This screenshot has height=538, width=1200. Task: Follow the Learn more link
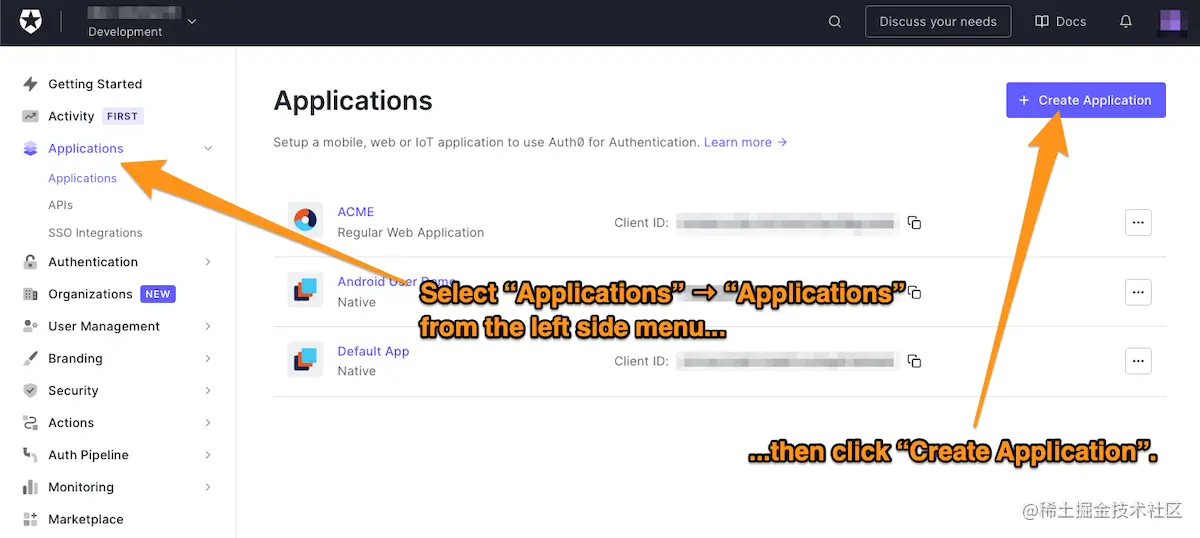tap(745, 142)
